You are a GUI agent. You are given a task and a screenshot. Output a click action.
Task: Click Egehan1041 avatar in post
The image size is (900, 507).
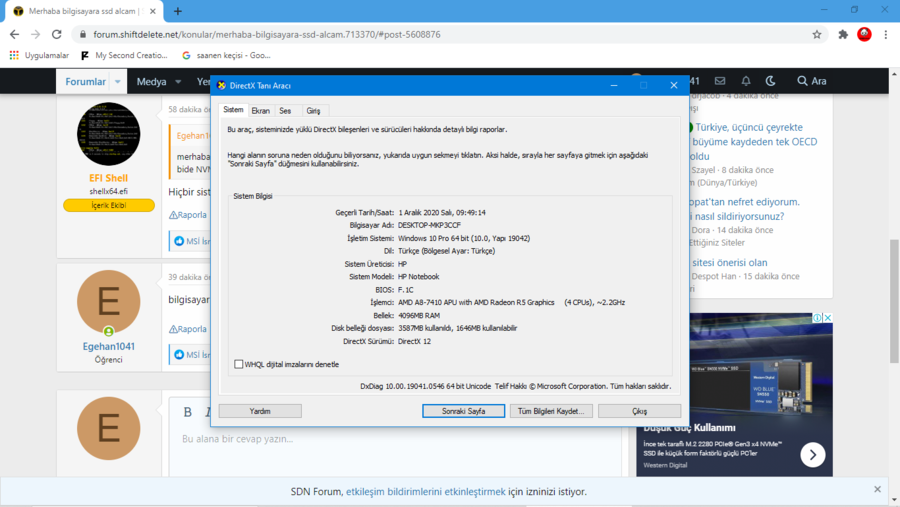(108, 302)
